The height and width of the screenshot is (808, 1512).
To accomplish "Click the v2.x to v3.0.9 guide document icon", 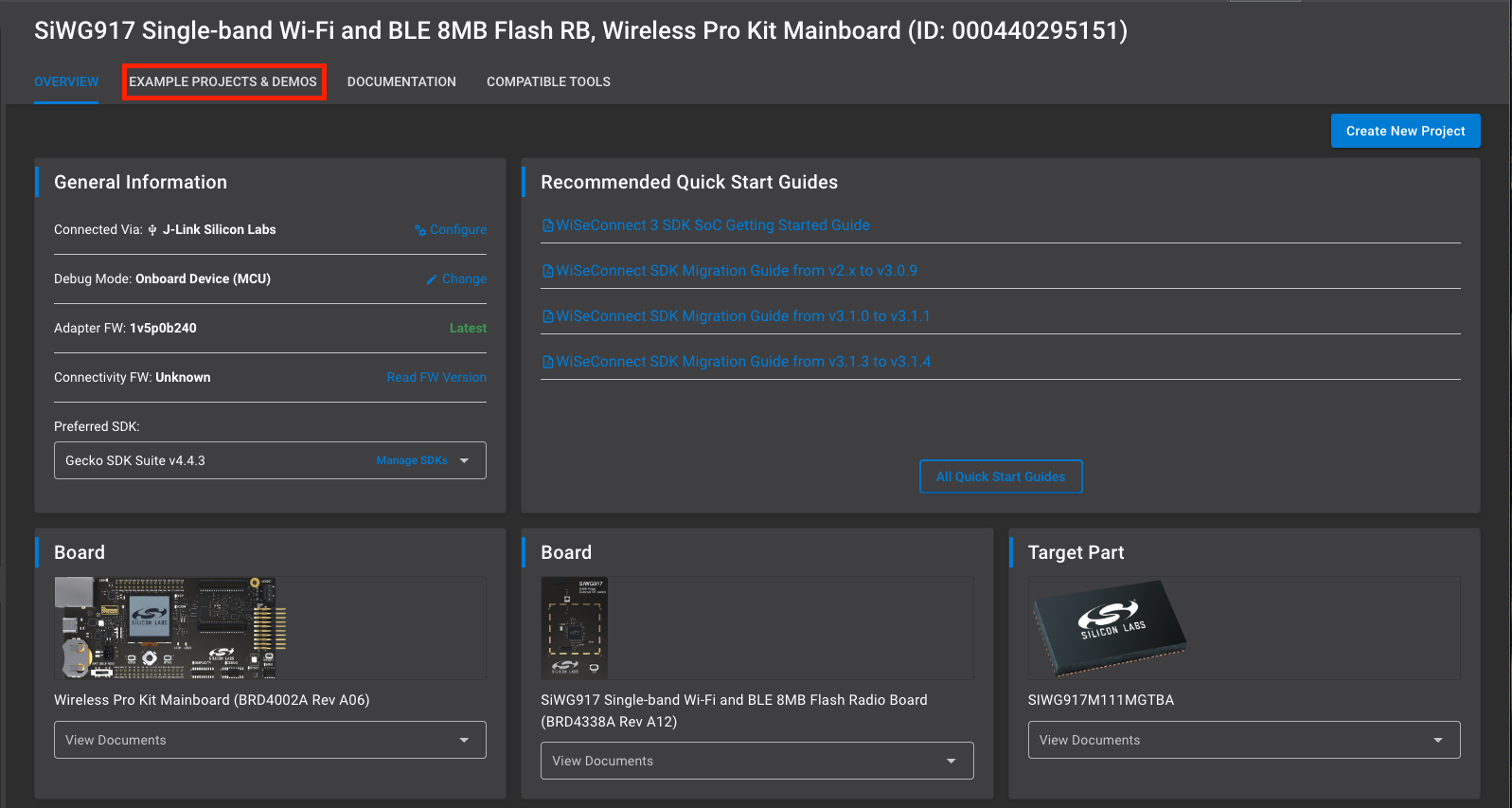I will point(547,271).
